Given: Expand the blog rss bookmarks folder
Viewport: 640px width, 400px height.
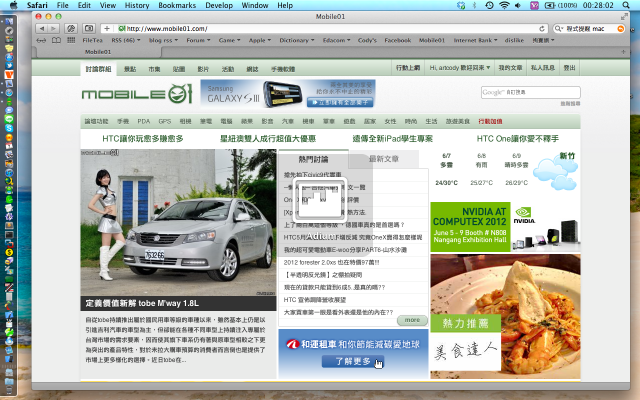Looking at the screenshot, I should (163, 40).
